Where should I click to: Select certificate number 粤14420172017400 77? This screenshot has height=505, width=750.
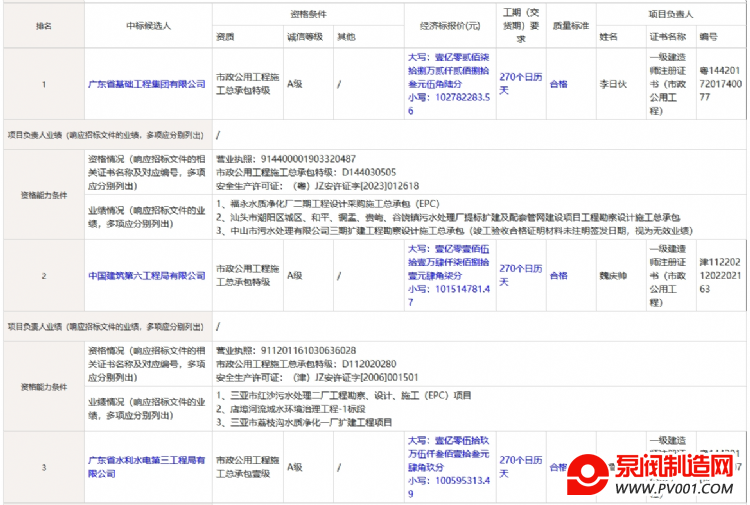click(721, 84)
